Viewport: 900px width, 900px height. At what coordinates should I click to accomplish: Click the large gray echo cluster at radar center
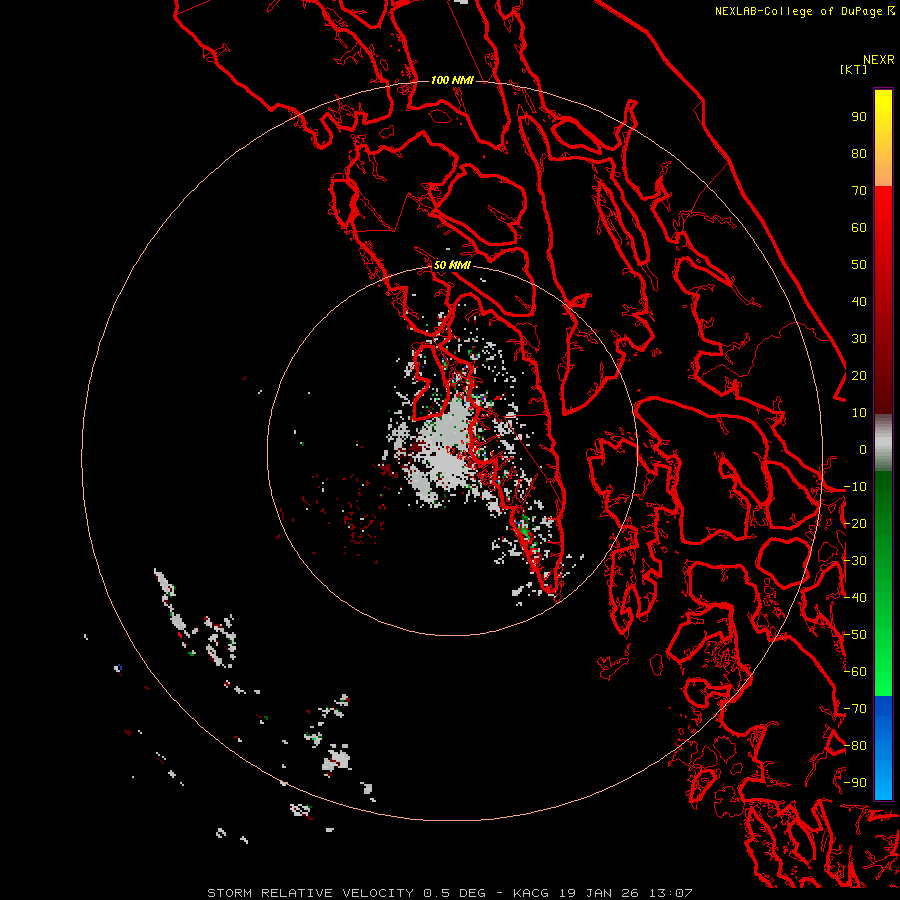click(447, 453)
